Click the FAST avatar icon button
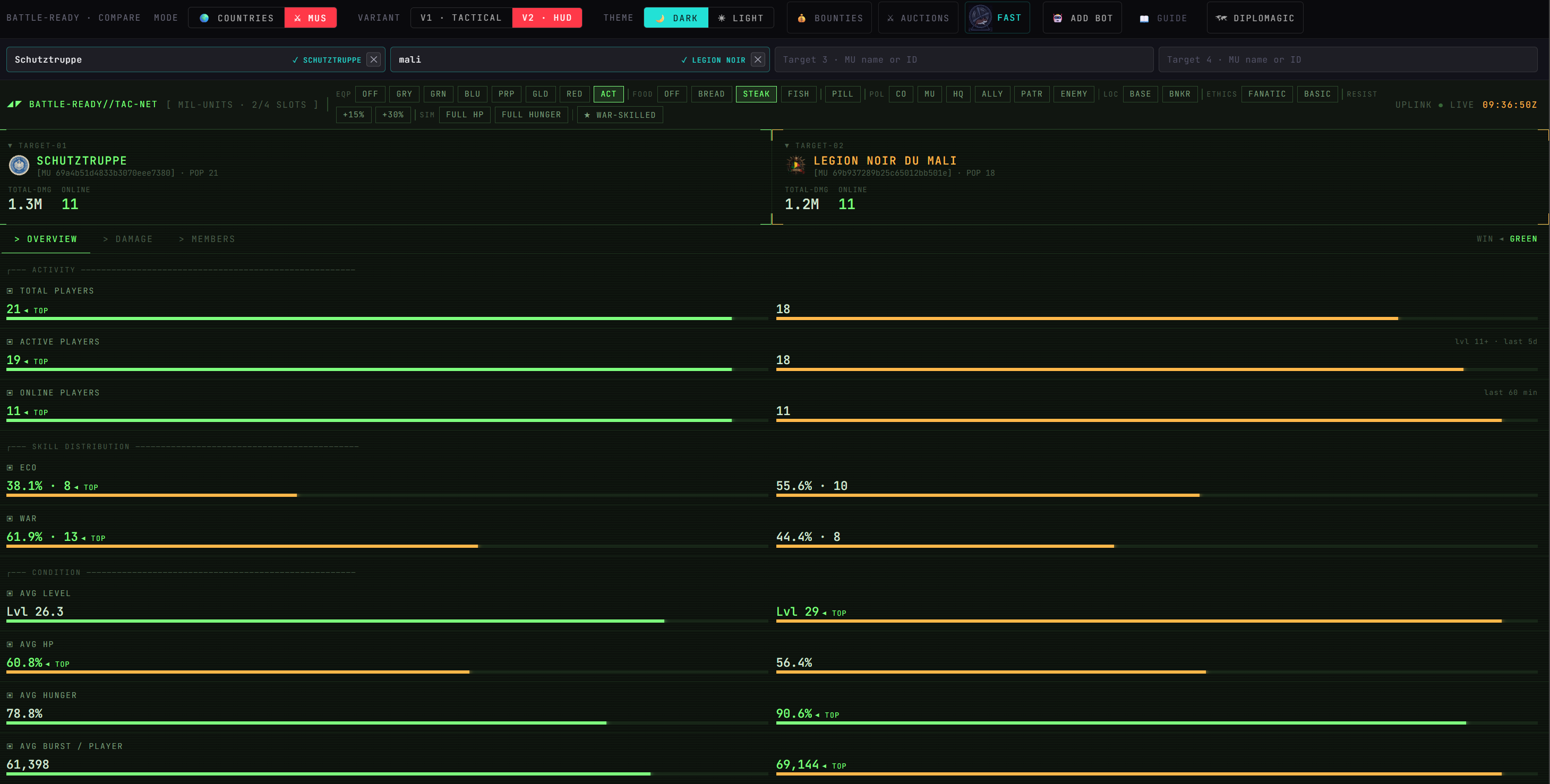 pyautogui.click(x=980, y=18)
